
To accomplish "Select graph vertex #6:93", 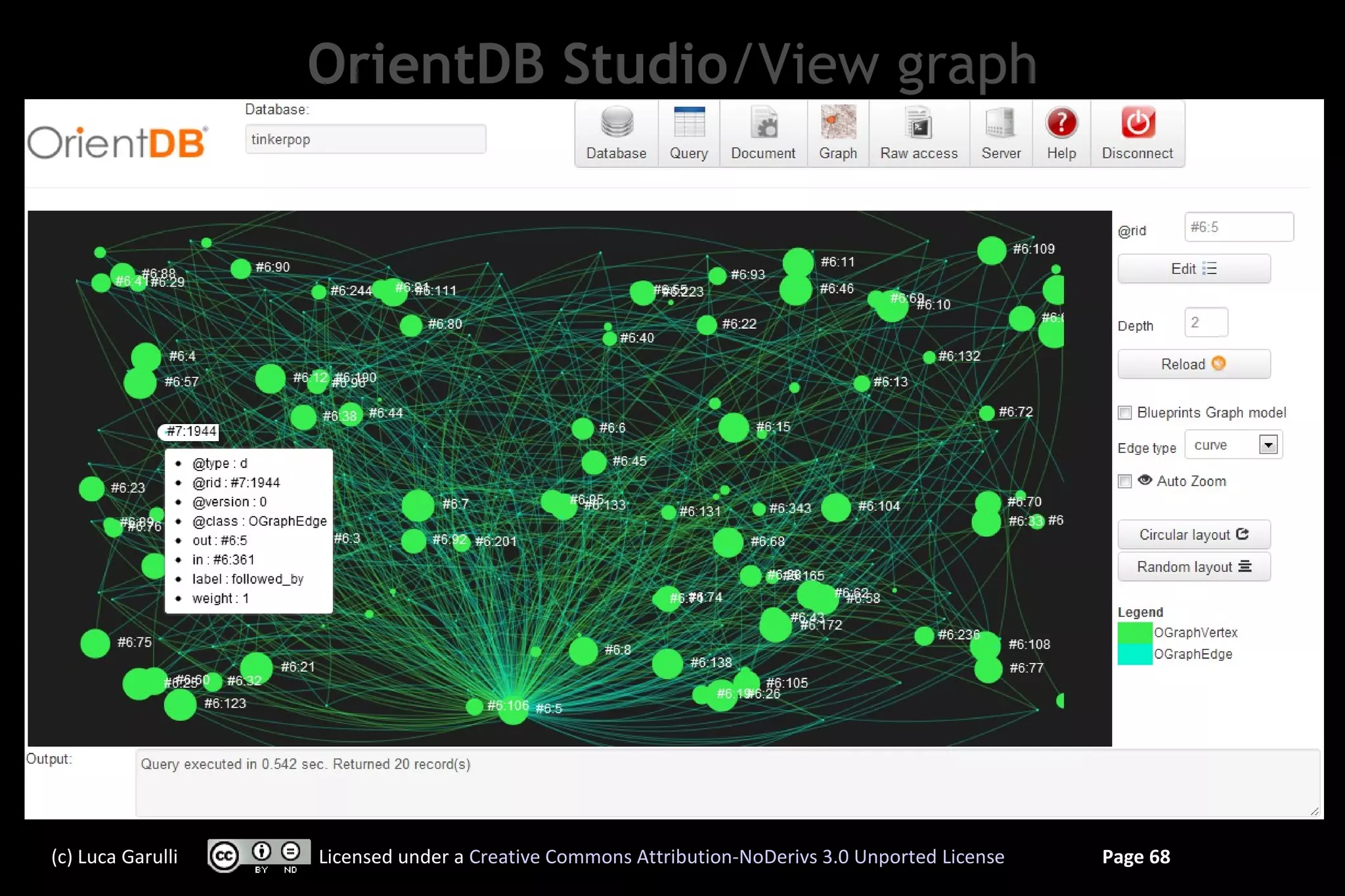I will (x=717, y=276).
